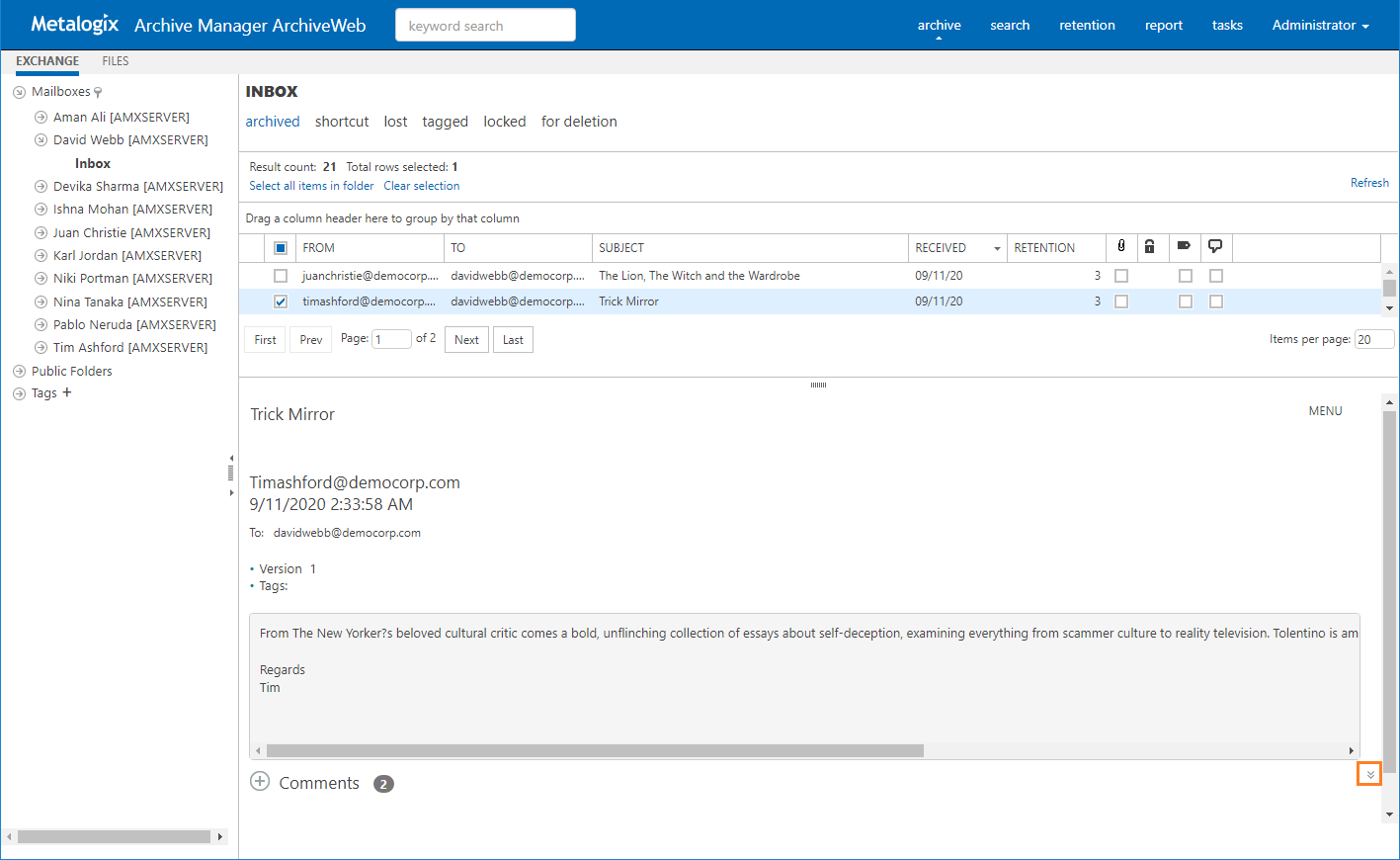Click the tag column header icon
Screen dimensions: 1400x860
click(1184, 247)
